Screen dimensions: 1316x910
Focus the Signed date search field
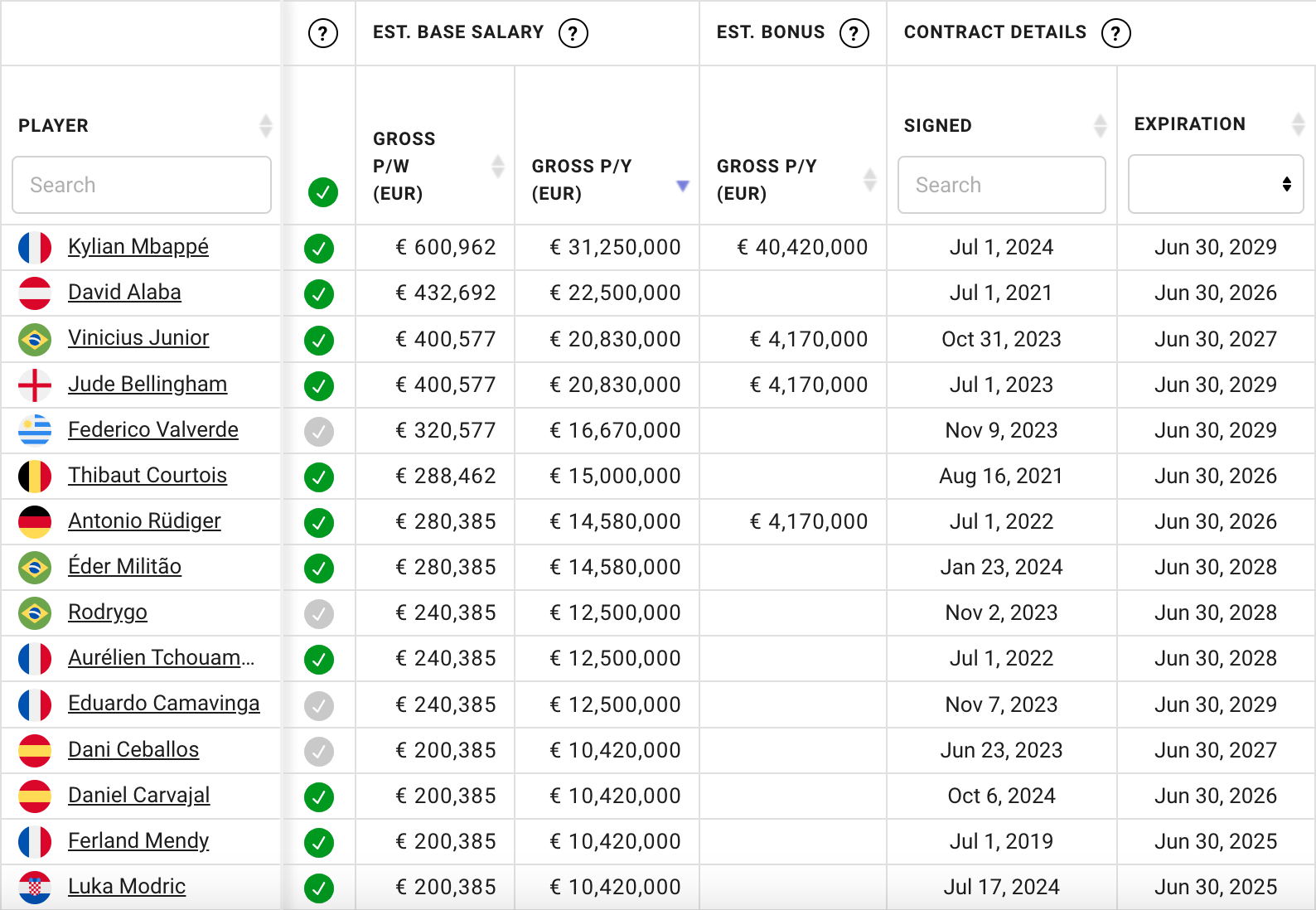(x=1002, y=185)
